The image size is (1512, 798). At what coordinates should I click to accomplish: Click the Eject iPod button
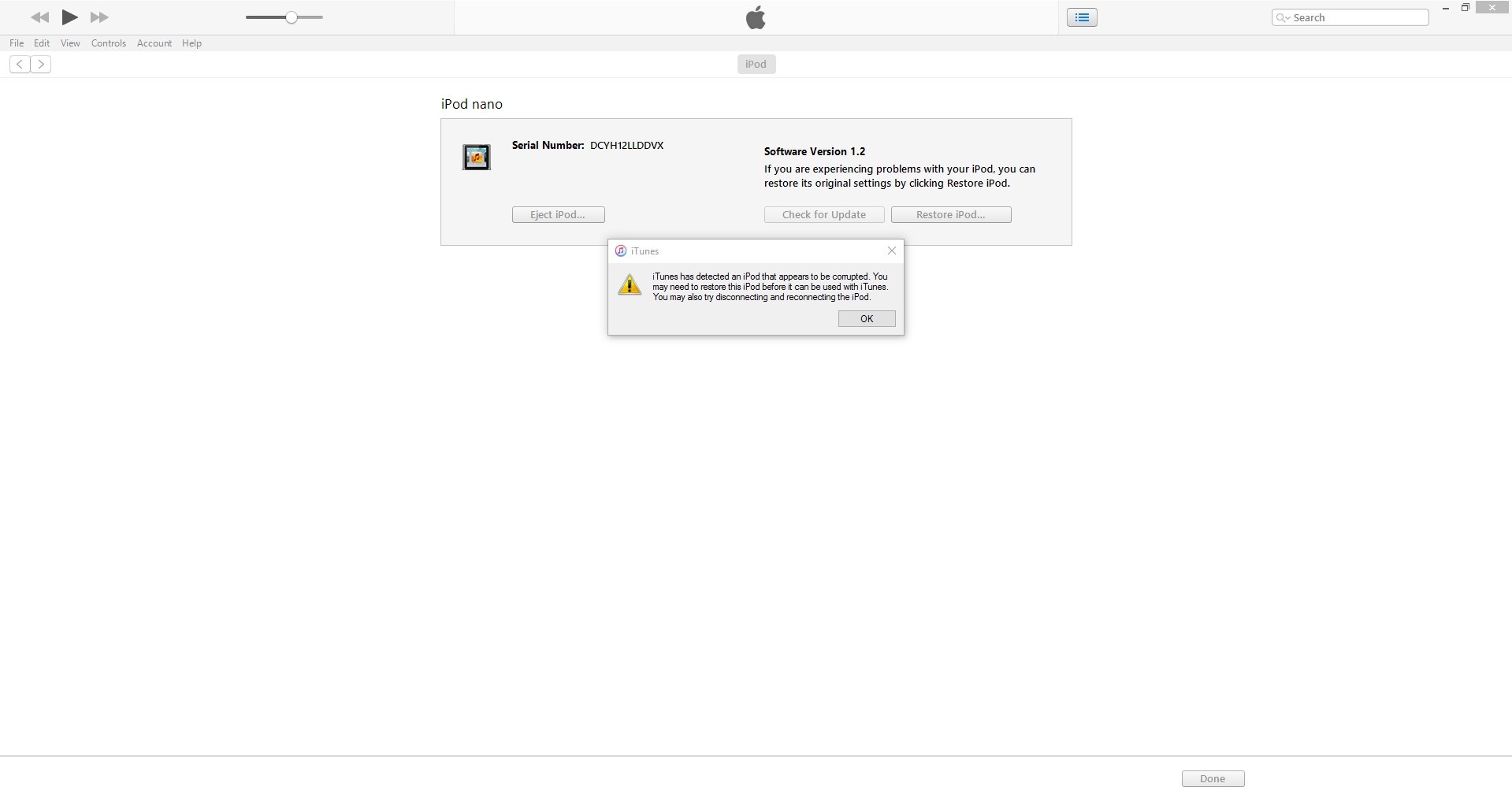558,215
